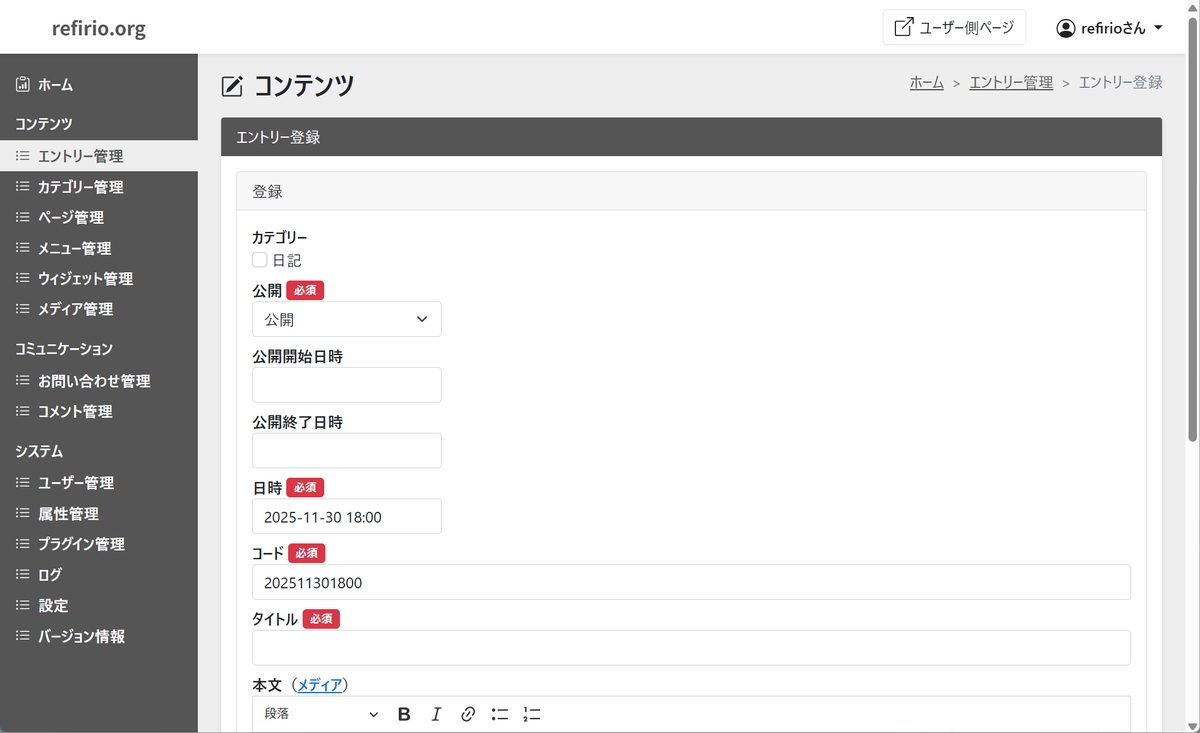
Task: Click the bulleted list icon
Action: click(500, 714)
